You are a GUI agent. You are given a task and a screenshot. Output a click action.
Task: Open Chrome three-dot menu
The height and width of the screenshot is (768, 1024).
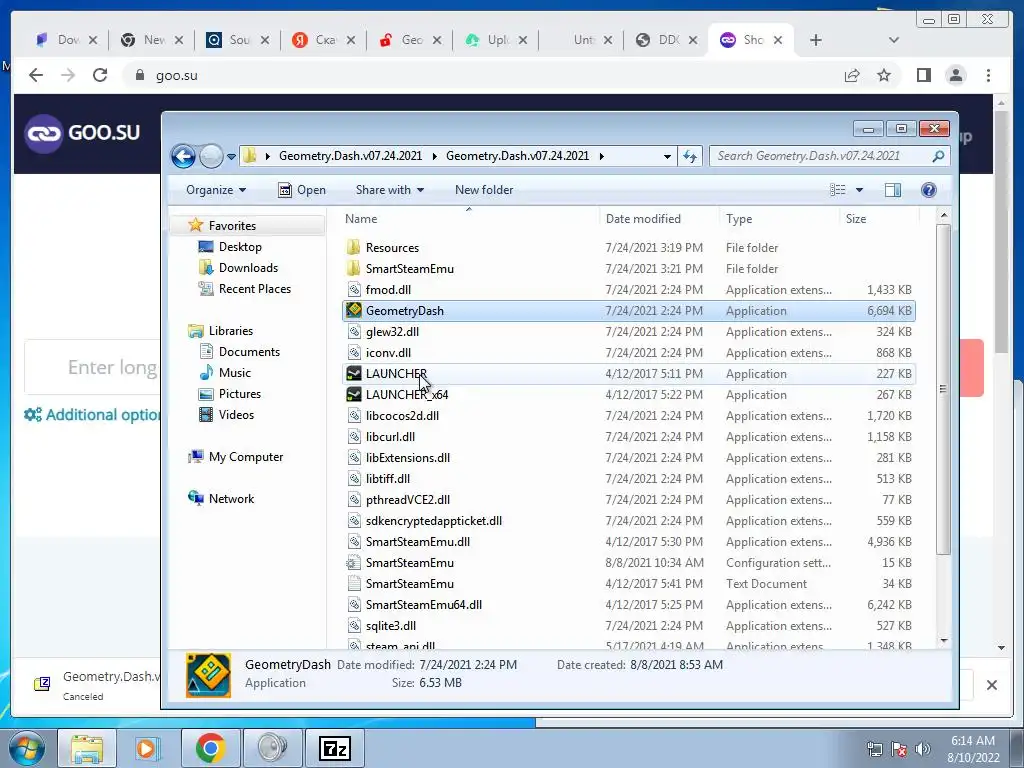pos(988,76)
